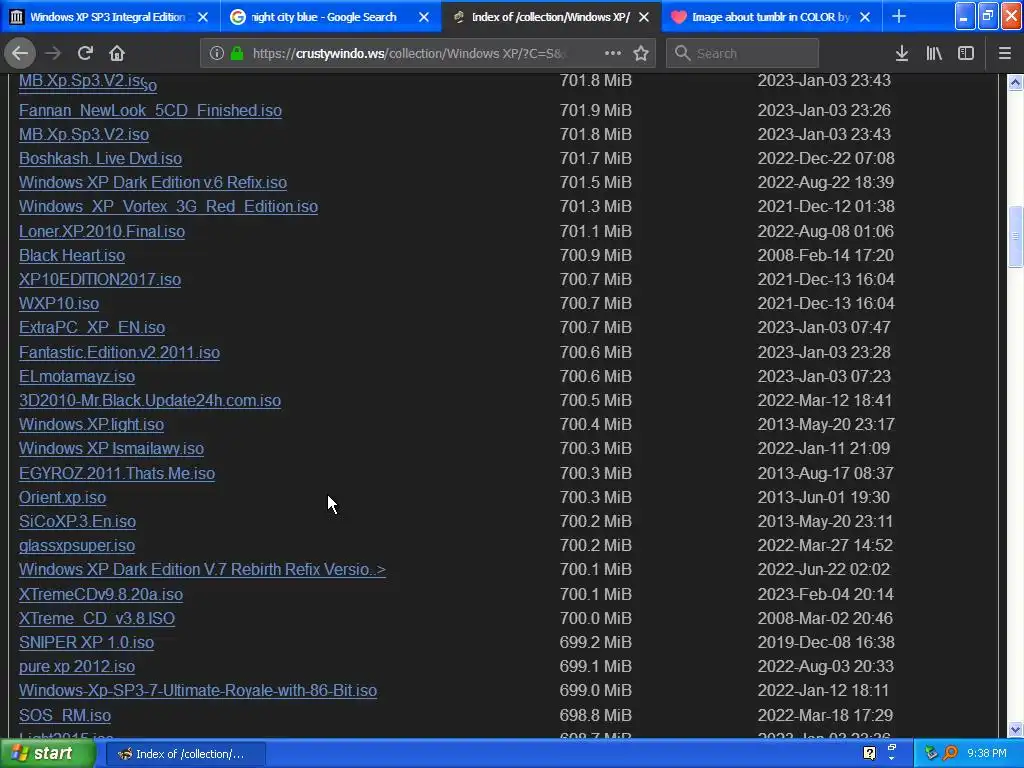The width and height of the screenshot is (1024, 768).
Task: Click glassxpsuper.iso link
Action: click(x=77, y=545)
